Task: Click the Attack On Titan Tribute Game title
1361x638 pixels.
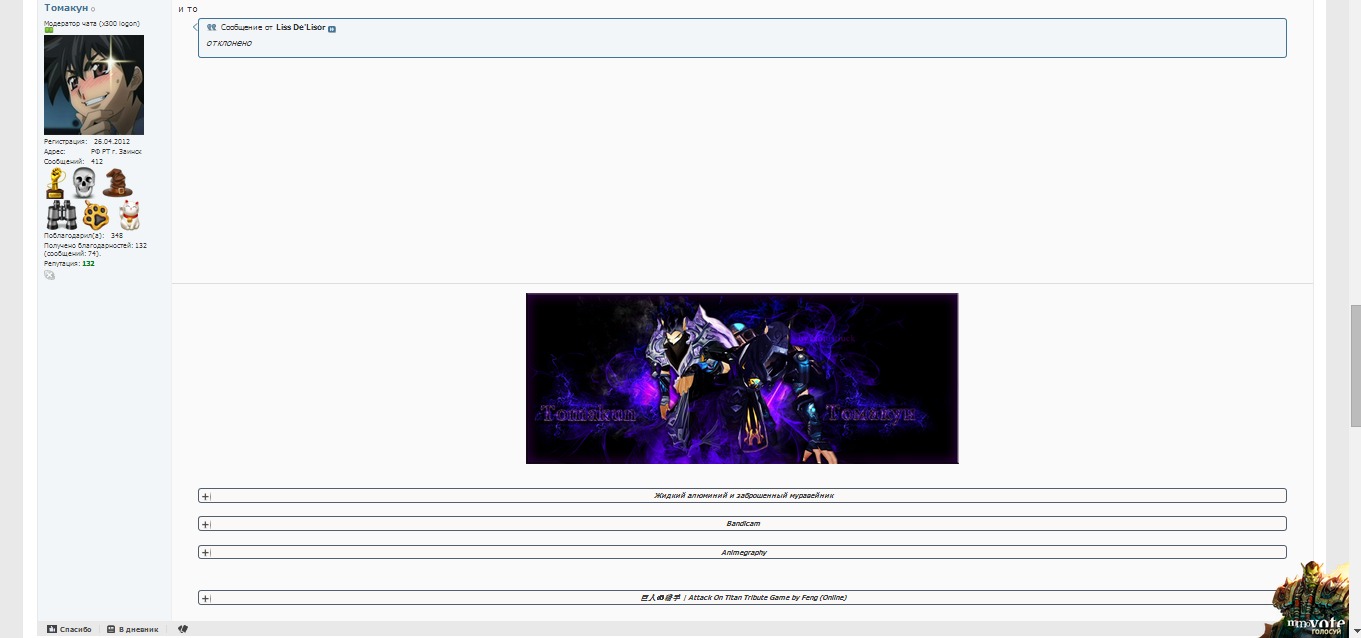Action: pyautogui.click(x=743, y=598)
